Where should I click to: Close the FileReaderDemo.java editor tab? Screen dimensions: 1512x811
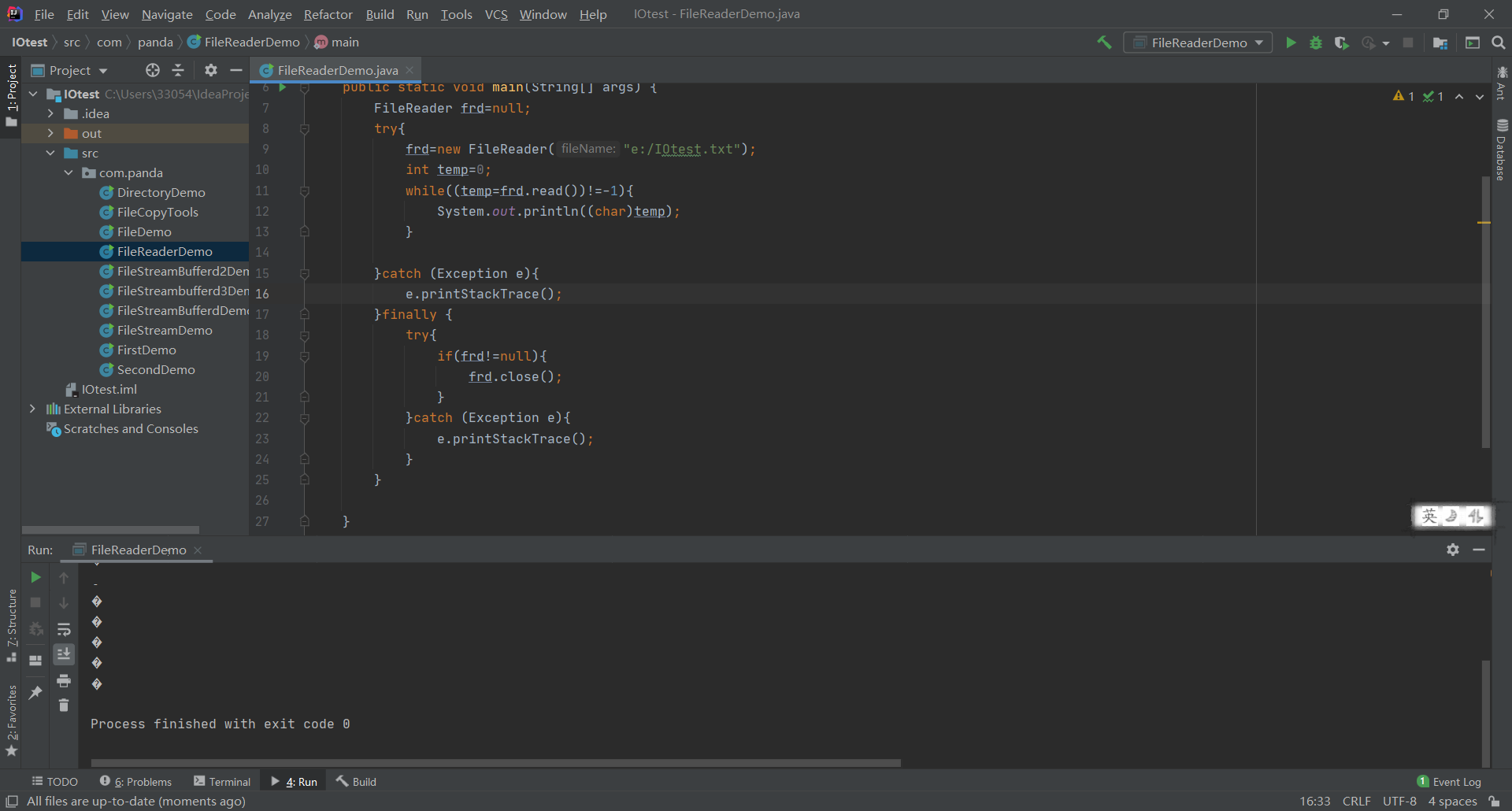tap(409, 70)
